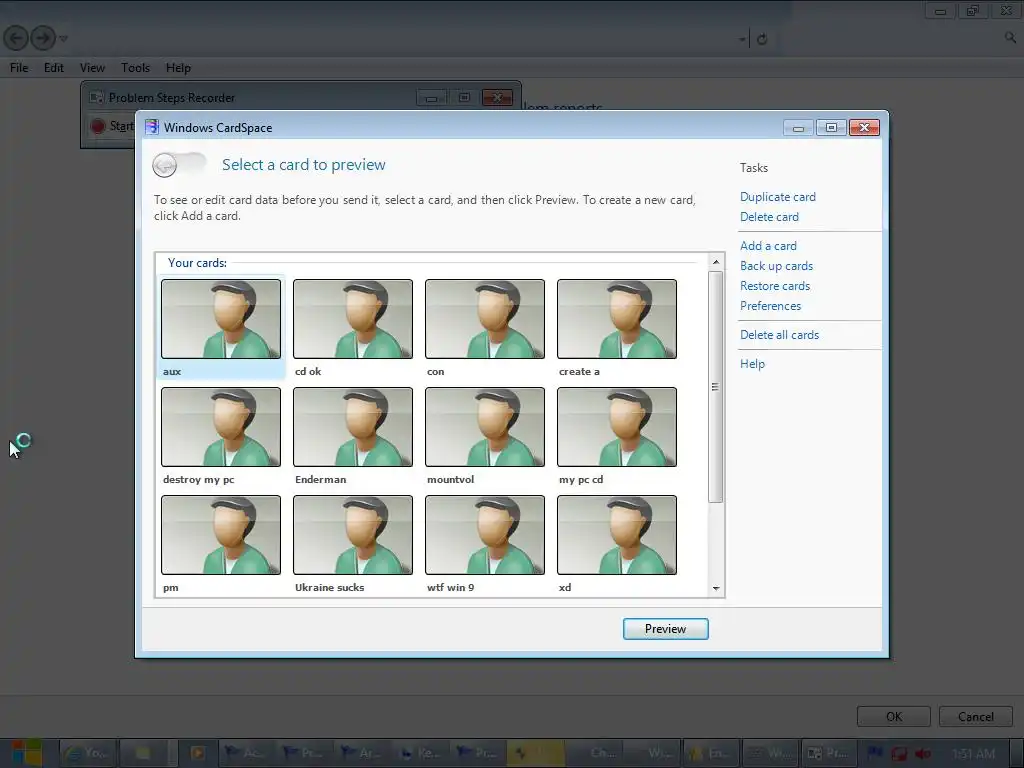Image resolution: width=1024 pixels, height=768 pixels.
Task: Select the 'con' card thumbnail
Action: click(x=485, y=319)
